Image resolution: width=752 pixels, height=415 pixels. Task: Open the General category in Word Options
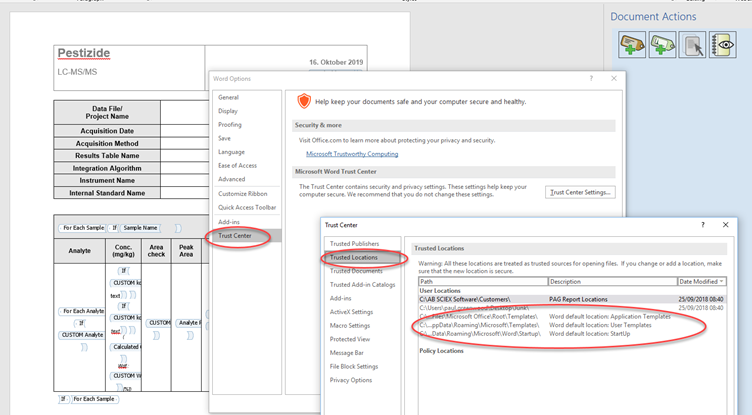[x=228, y=97]
